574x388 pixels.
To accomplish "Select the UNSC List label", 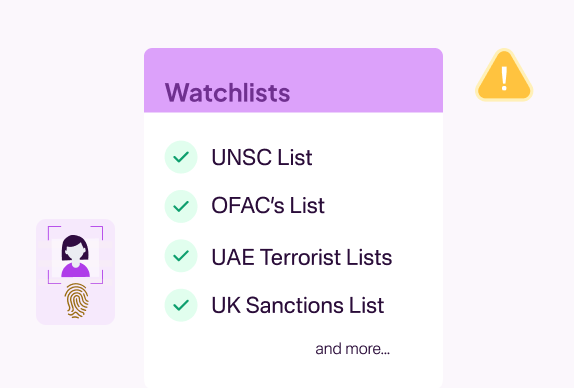I will 261,157.
